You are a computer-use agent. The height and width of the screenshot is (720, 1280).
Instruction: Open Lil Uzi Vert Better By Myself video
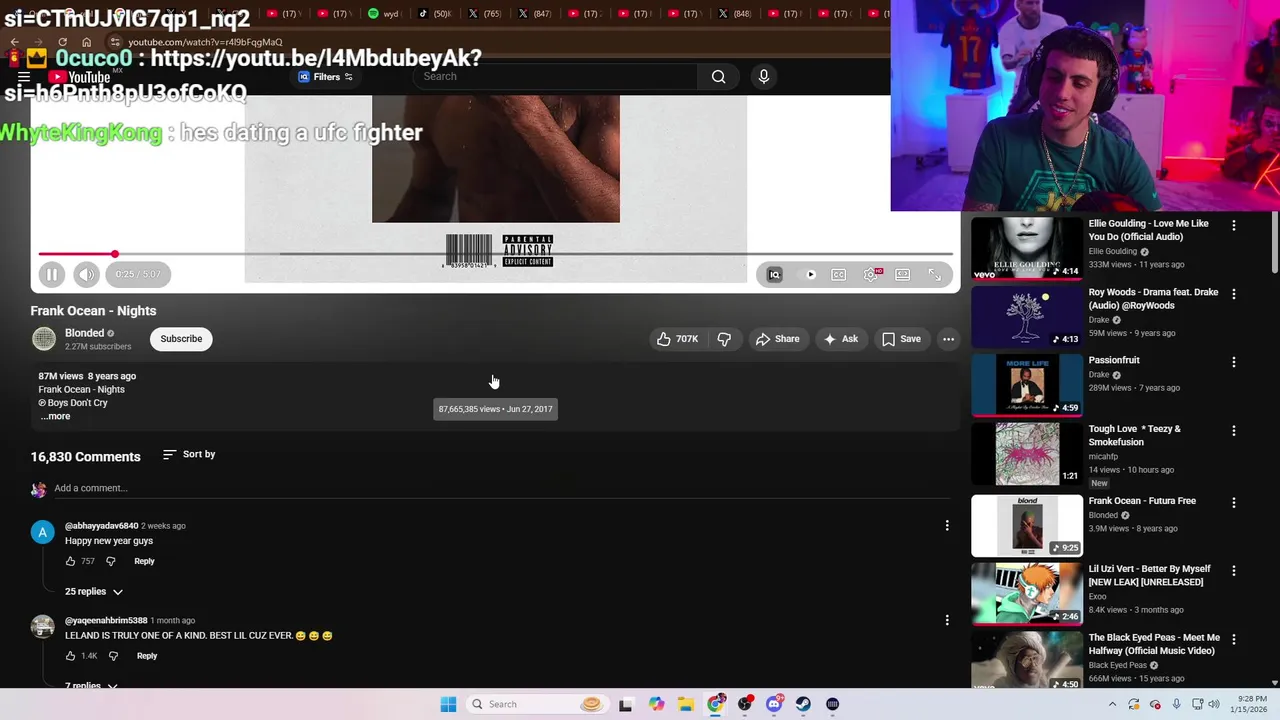(1027, 593)
